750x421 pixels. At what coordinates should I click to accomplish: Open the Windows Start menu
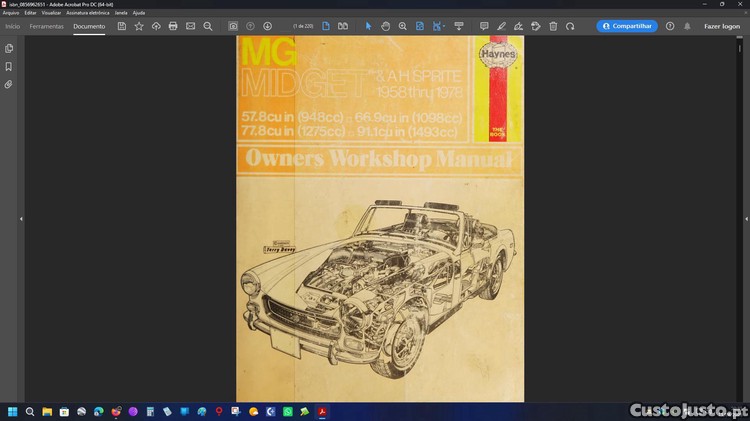click(x=12, y=411)
